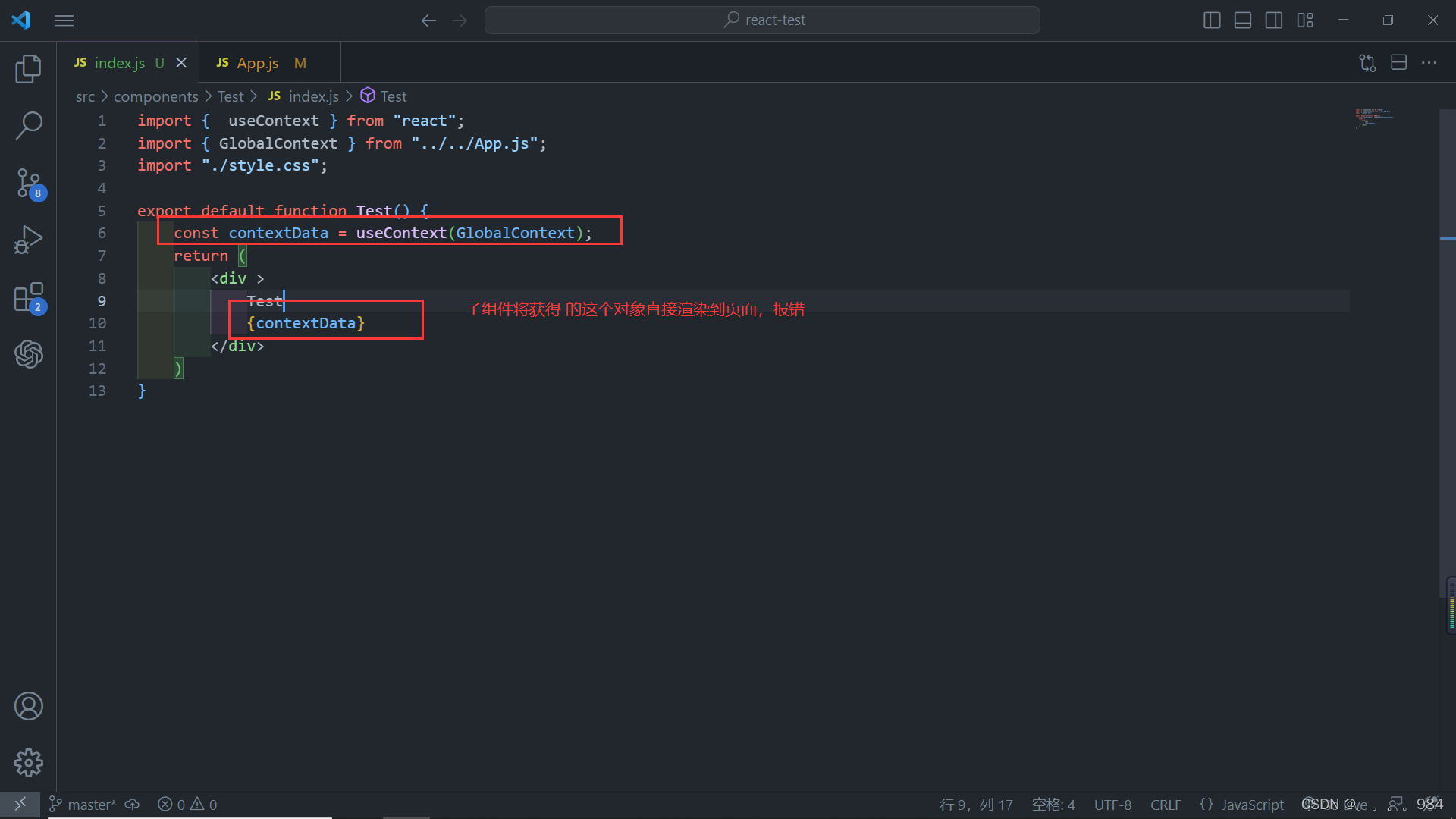This screenshot has height=819, width=1456.
Task: Open the Accounts menu icon
Action: tap(28, 706)
